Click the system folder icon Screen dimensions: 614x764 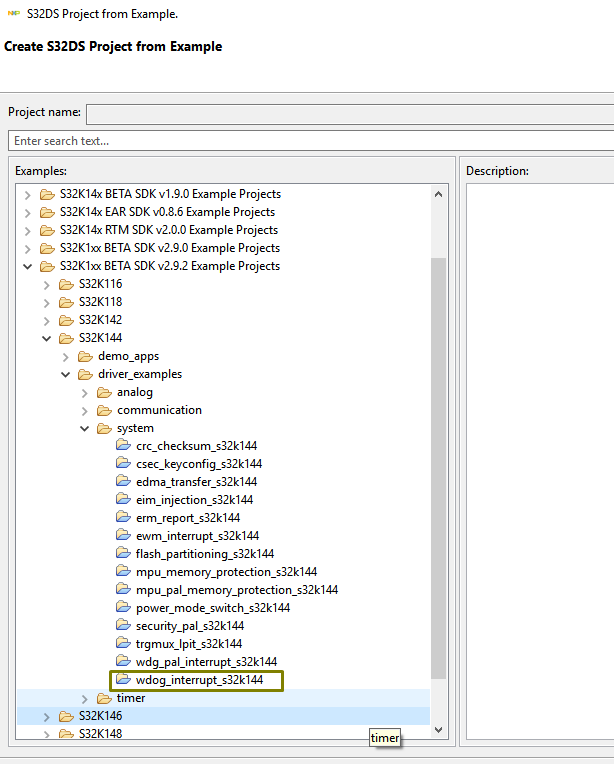(104, 429)
